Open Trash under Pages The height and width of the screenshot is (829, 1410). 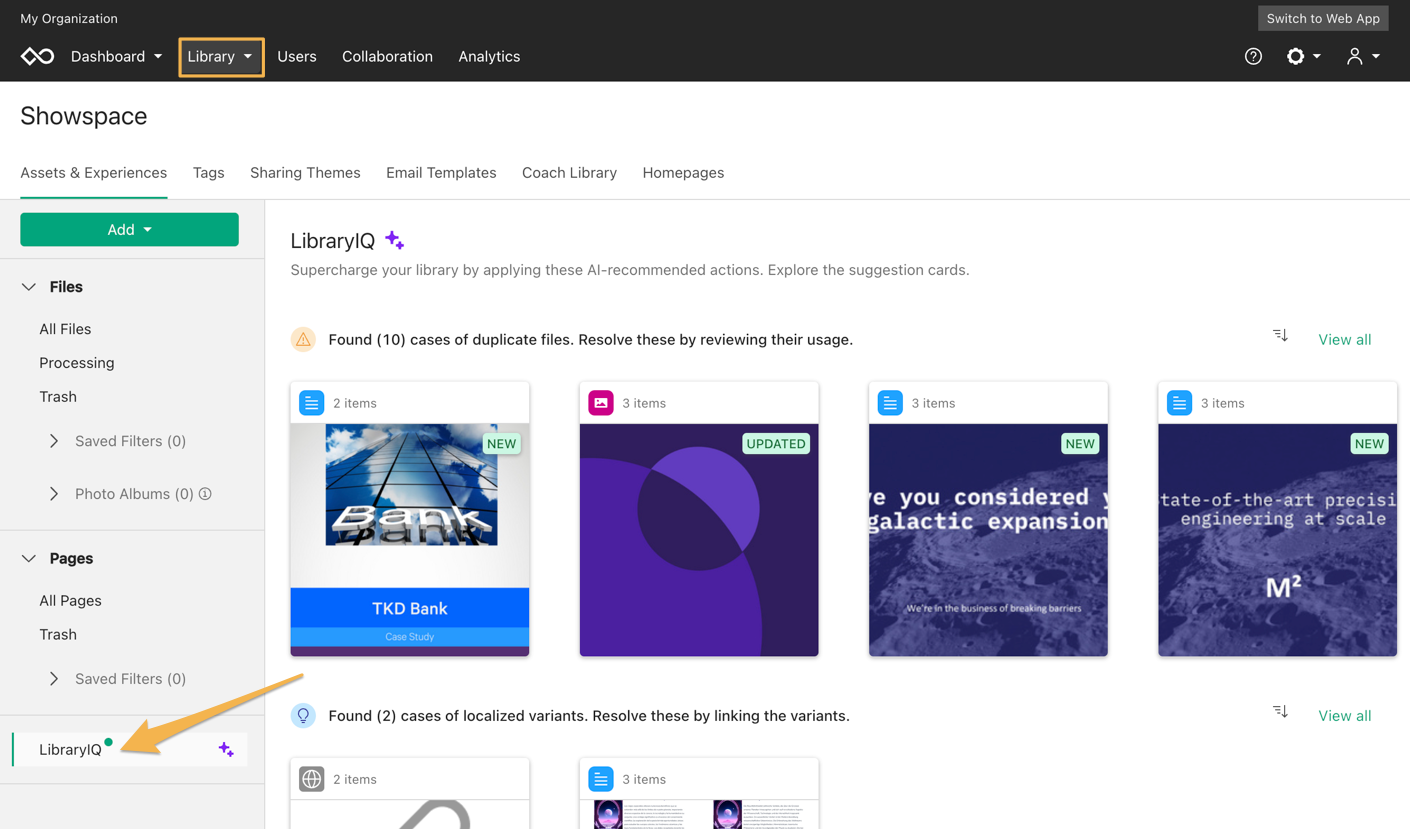pyautogui.click(x=58, y=635)
